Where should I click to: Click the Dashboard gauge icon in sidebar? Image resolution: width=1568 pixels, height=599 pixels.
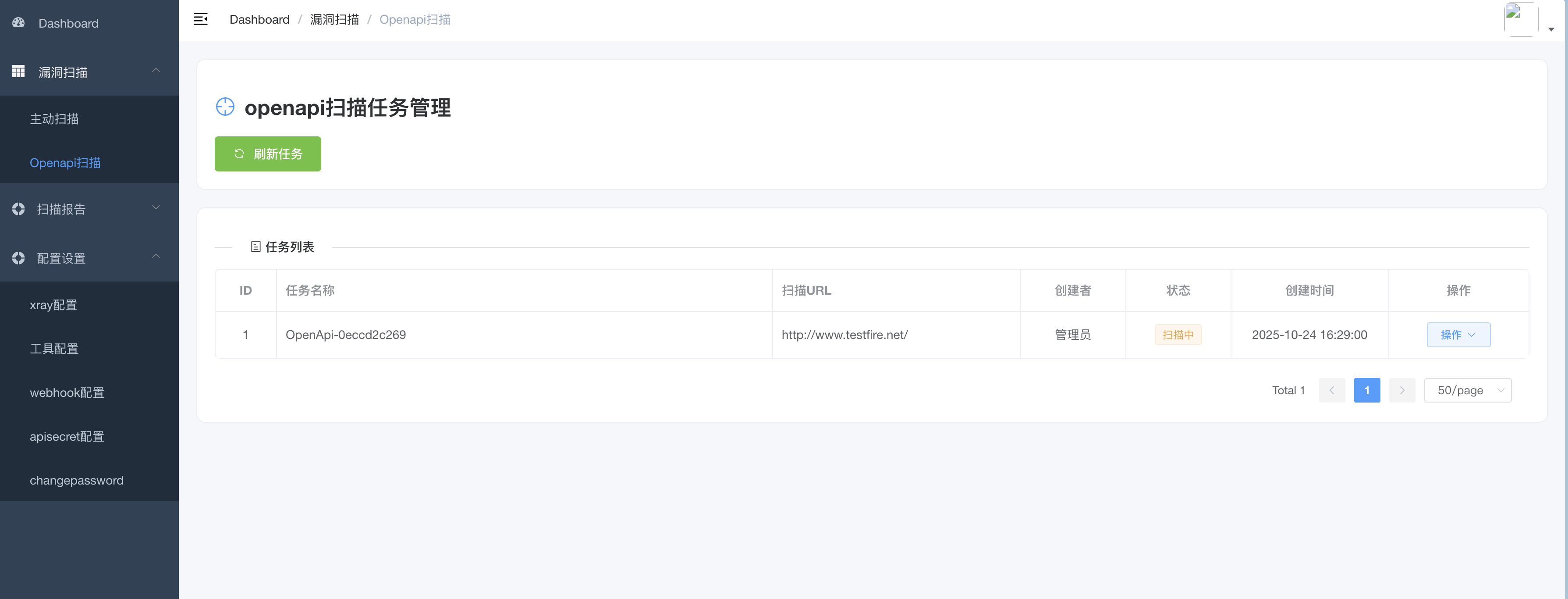pos(19,22)
